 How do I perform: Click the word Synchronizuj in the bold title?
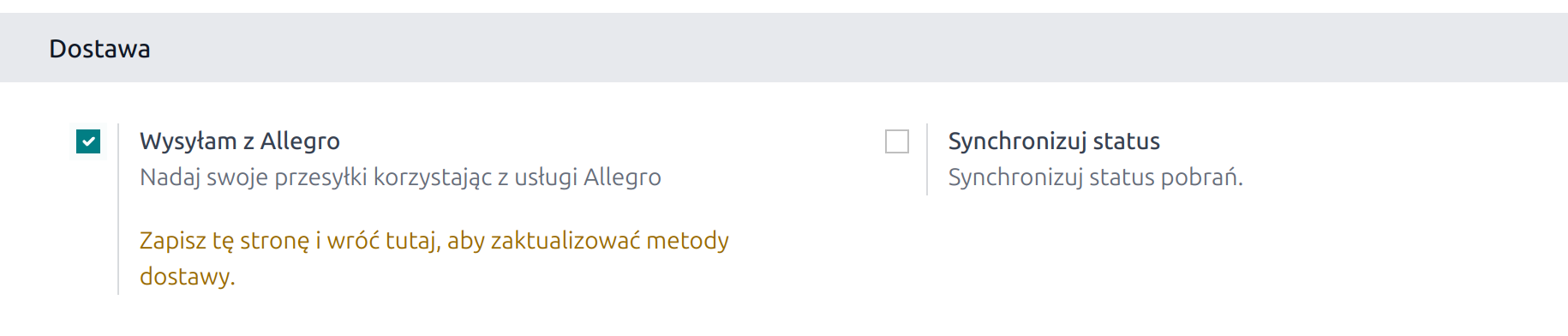point(1017,141)
